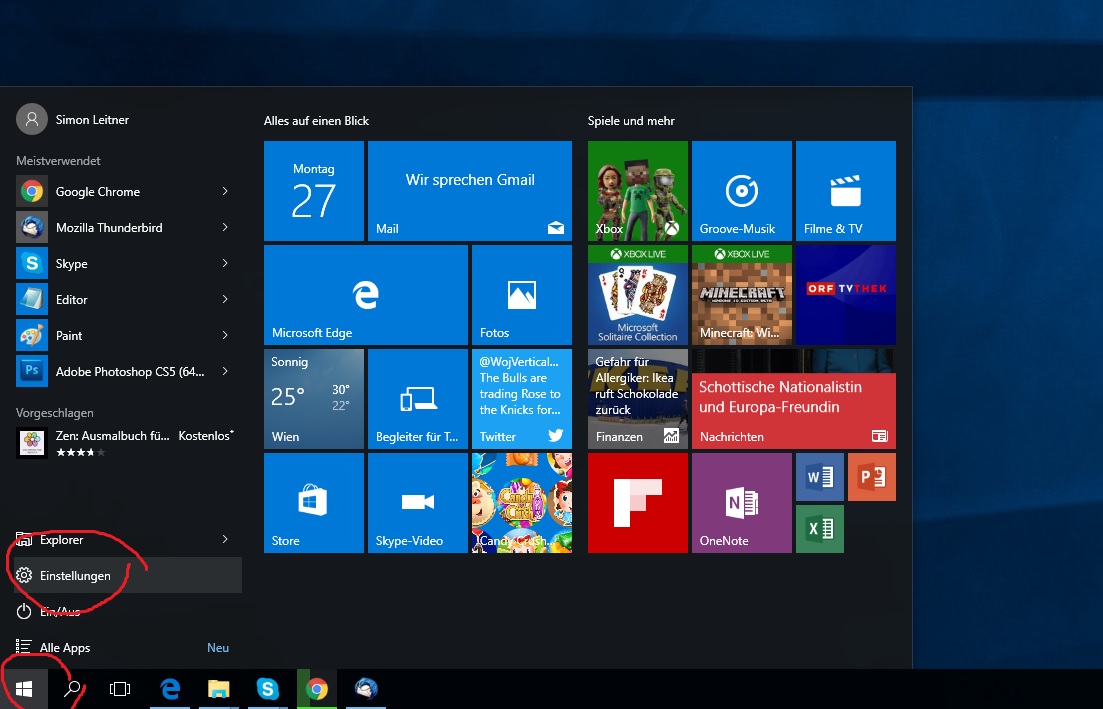Click the Ein/Aus power option
Image resolution: width=1103 pixels, height=709 pixels.
[x=128, y=611]
